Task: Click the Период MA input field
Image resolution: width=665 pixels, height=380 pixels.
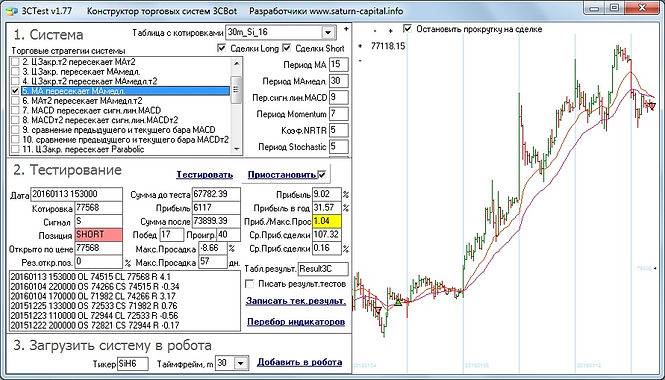Action: 338,64
